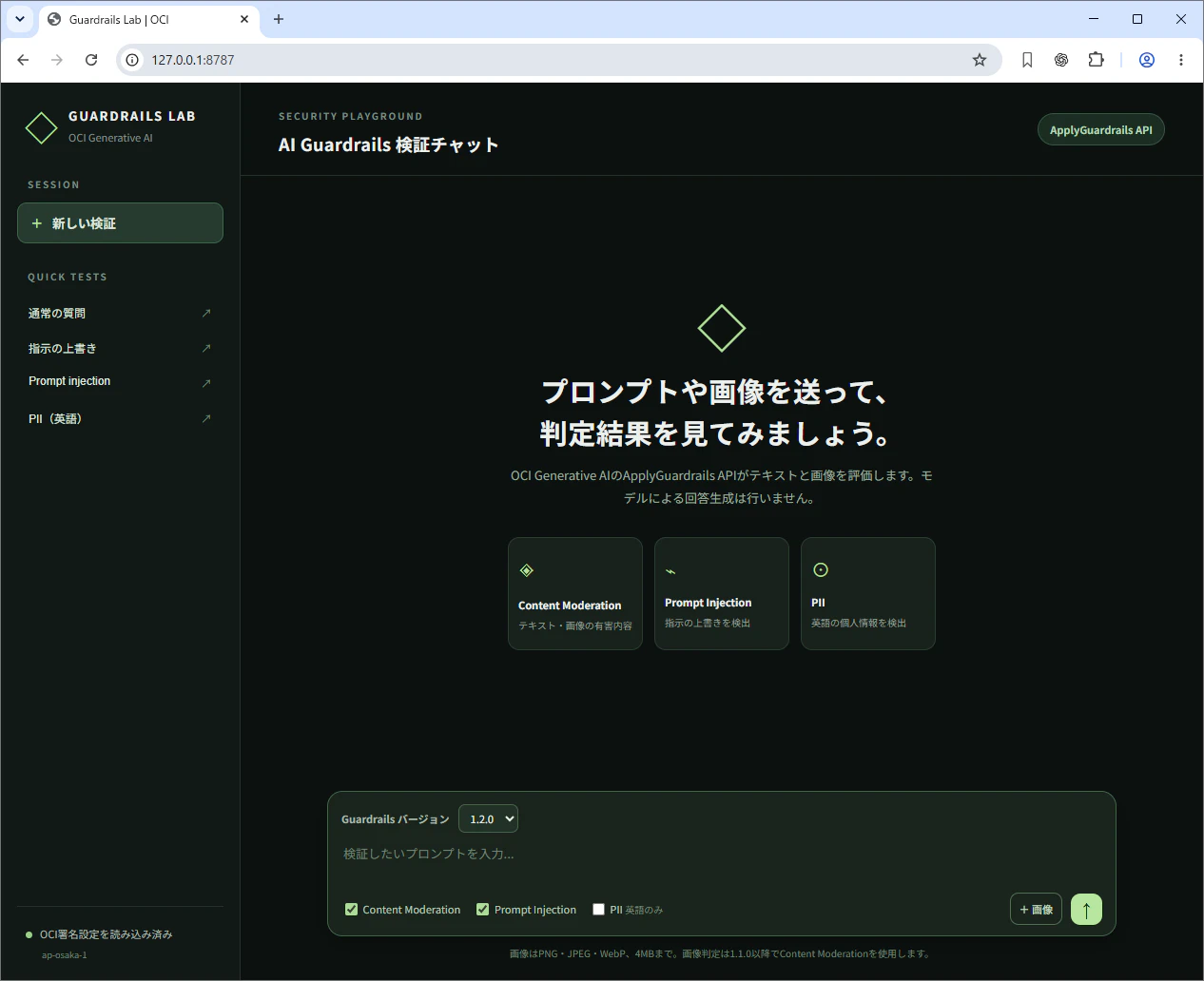This screenshot has width=1204, height=981.
Task: Open the browser extensions menu
Action: (x=1096, y=60)
